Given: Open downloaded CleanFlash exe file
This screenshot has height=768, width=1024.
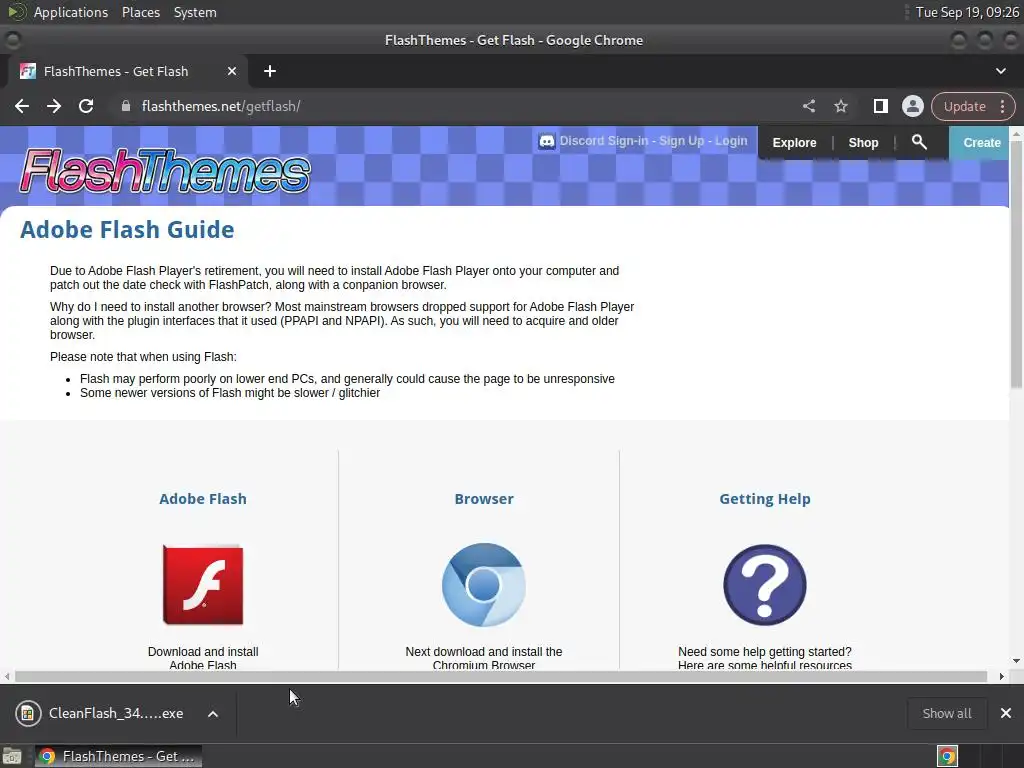Looking at the screenshot, I should coord(99,713).
